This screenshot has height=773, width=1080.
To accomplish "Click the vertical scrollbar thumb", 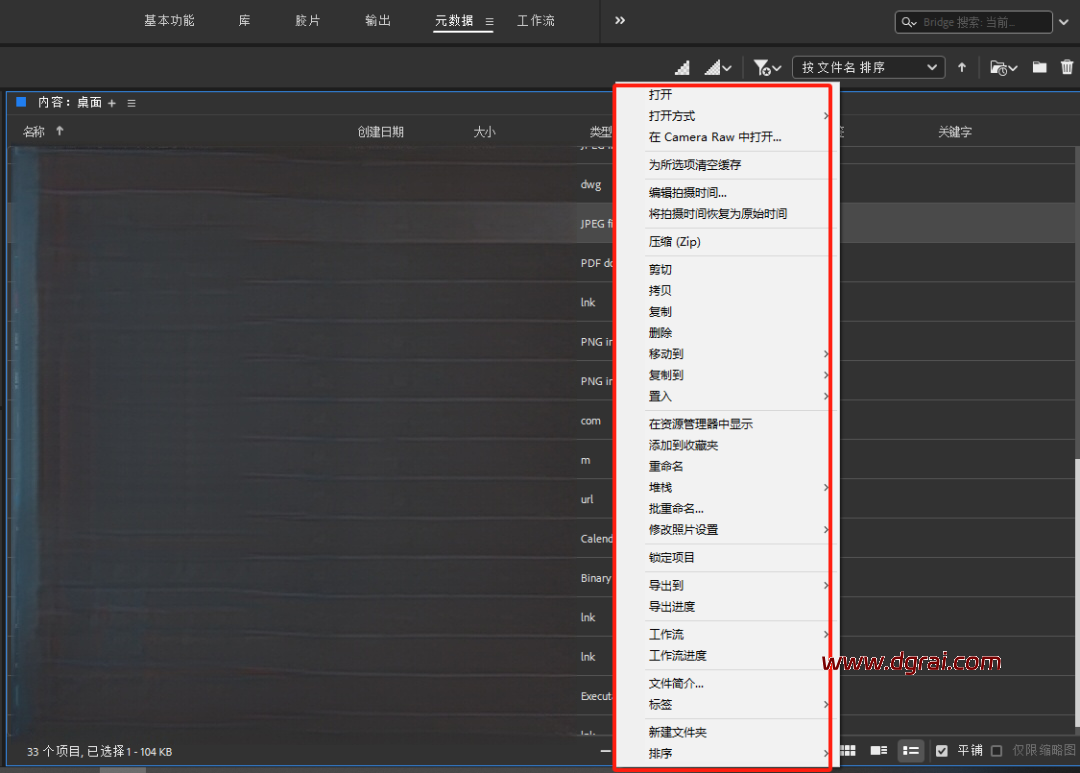I will click(1077, 592).
